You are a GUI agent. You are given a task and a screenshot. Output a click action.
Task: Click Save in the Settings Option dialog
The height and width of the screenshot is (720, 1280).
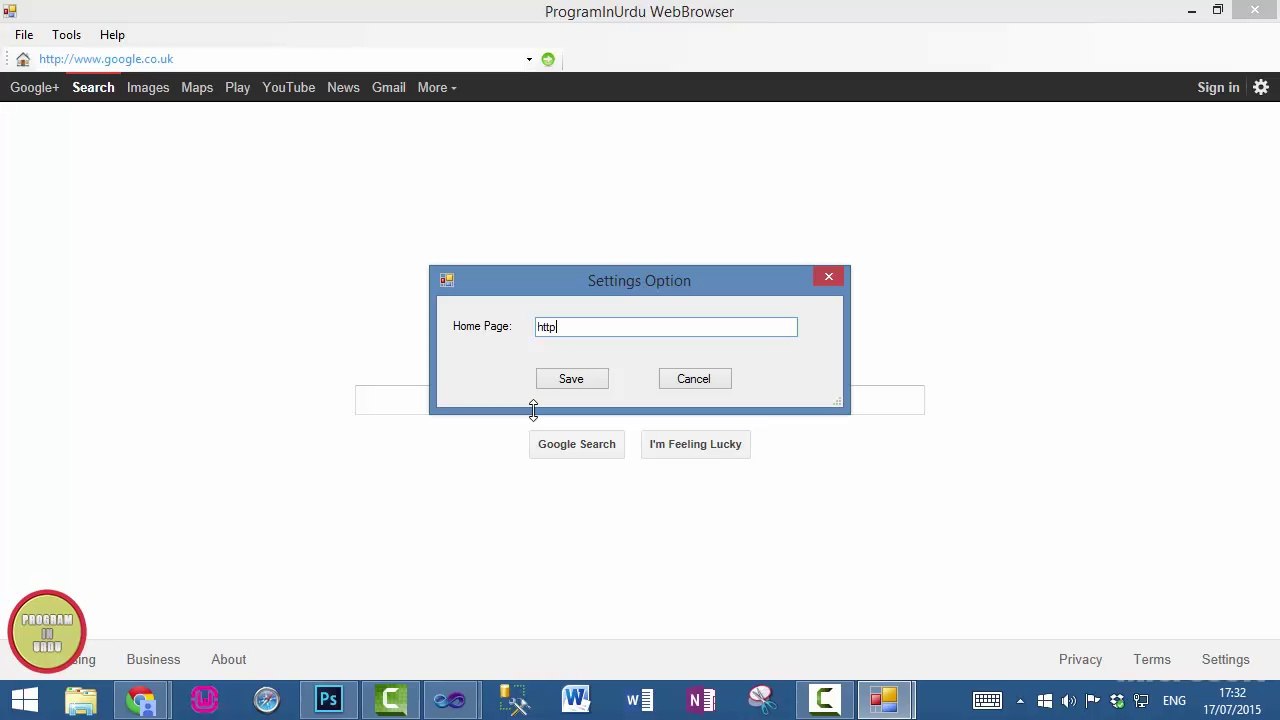click(572, 379)
